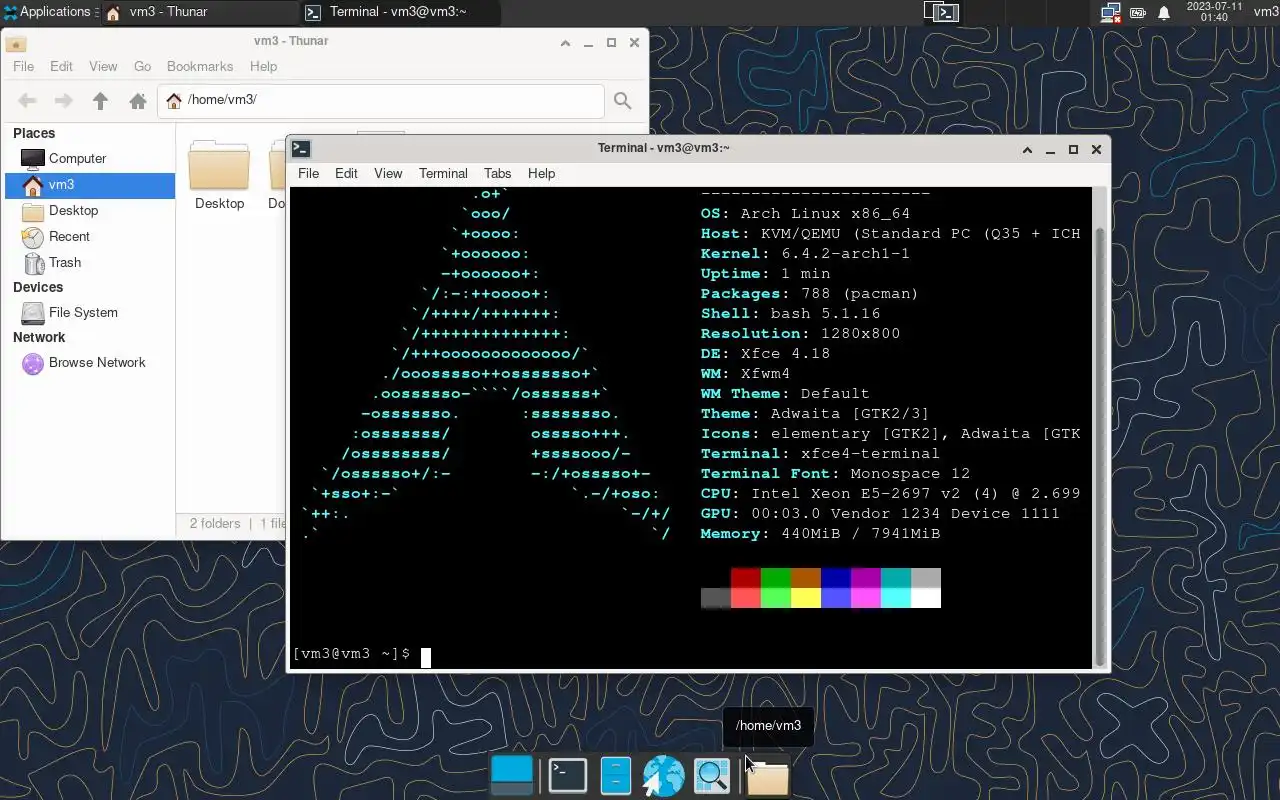1280x800 pixels.
Task: Select Trash in Thunar sidebar
Action: (90, 262)
